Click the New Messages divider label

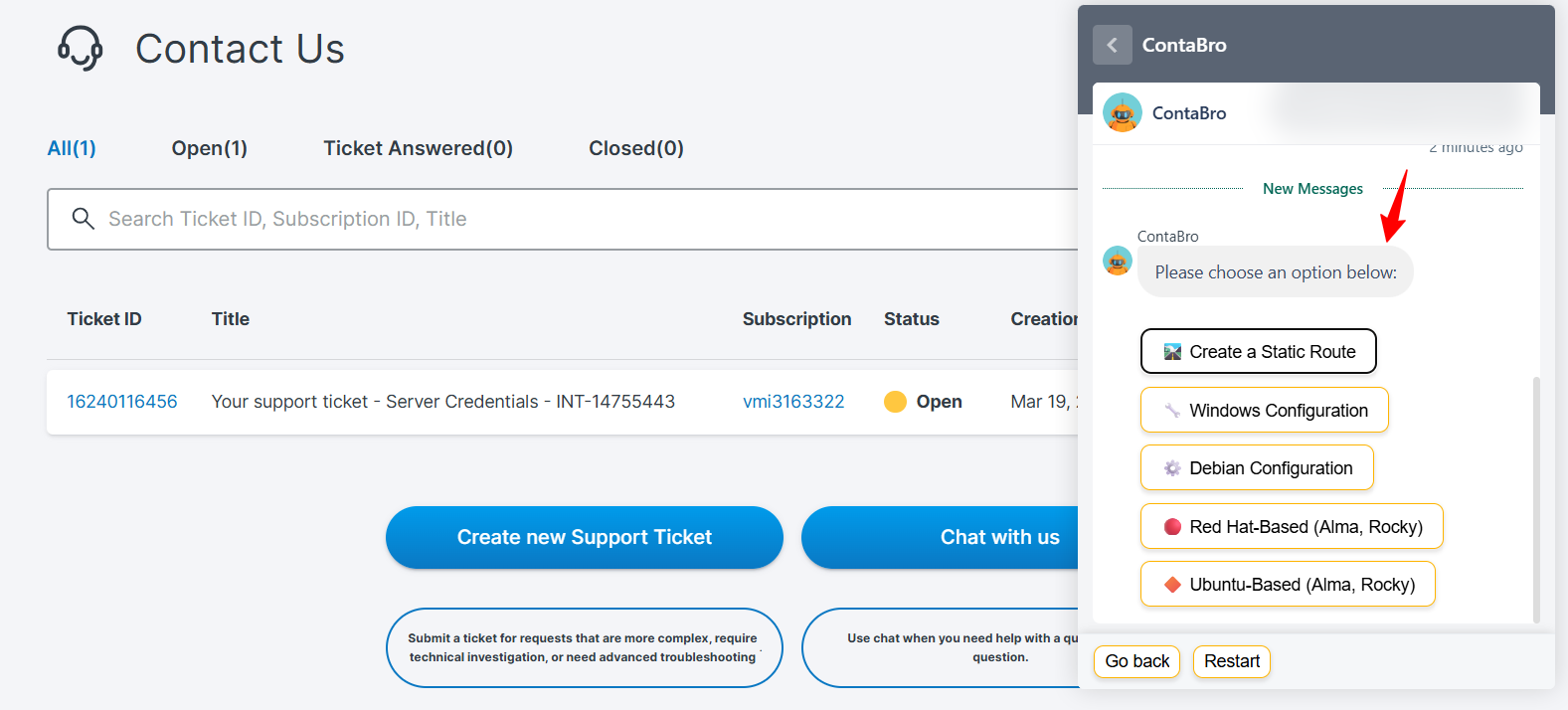click(1312, 189)
